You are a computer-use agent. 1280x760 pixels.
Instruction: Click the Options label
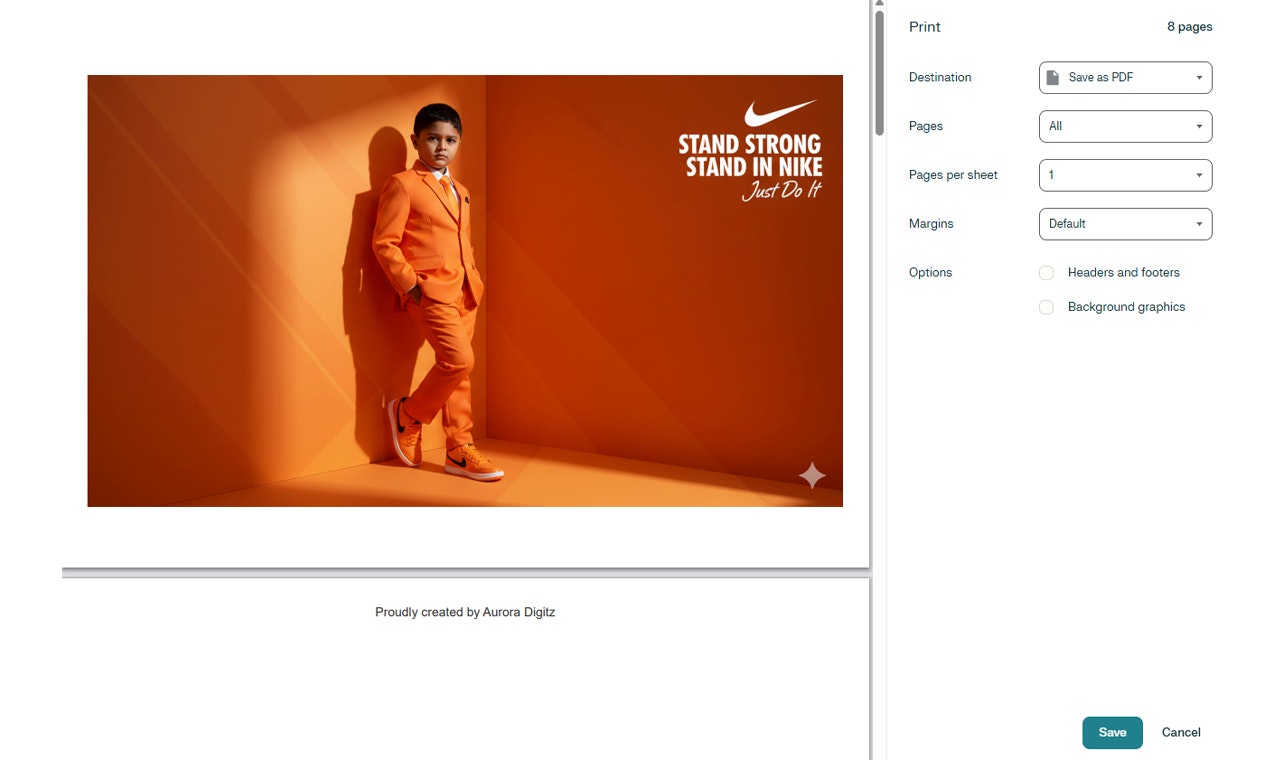pyautogui.click(x=930, y=273)
